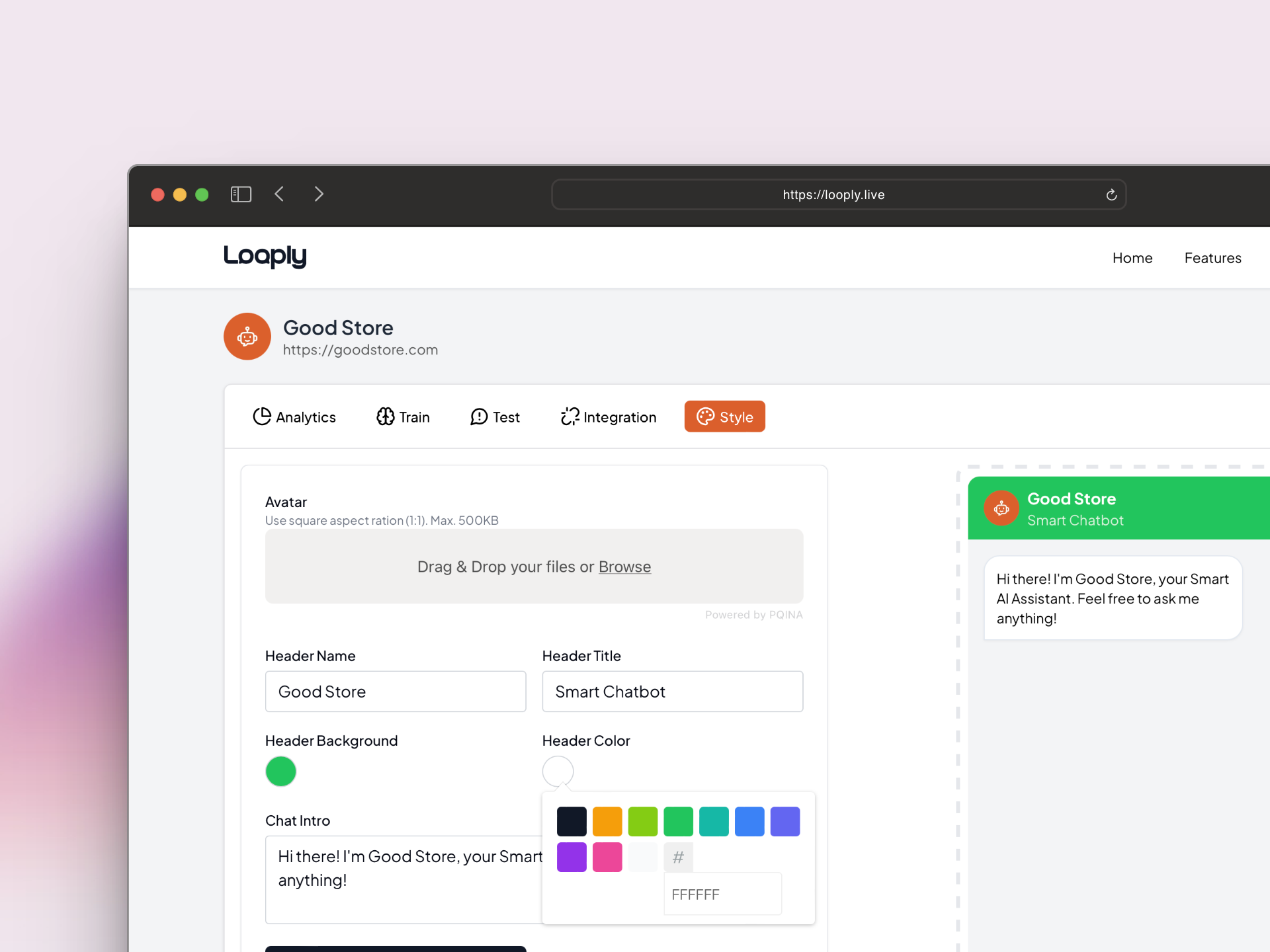Choose the pink color swatch
Screen dimensions: 1270x952
[607, 857]
